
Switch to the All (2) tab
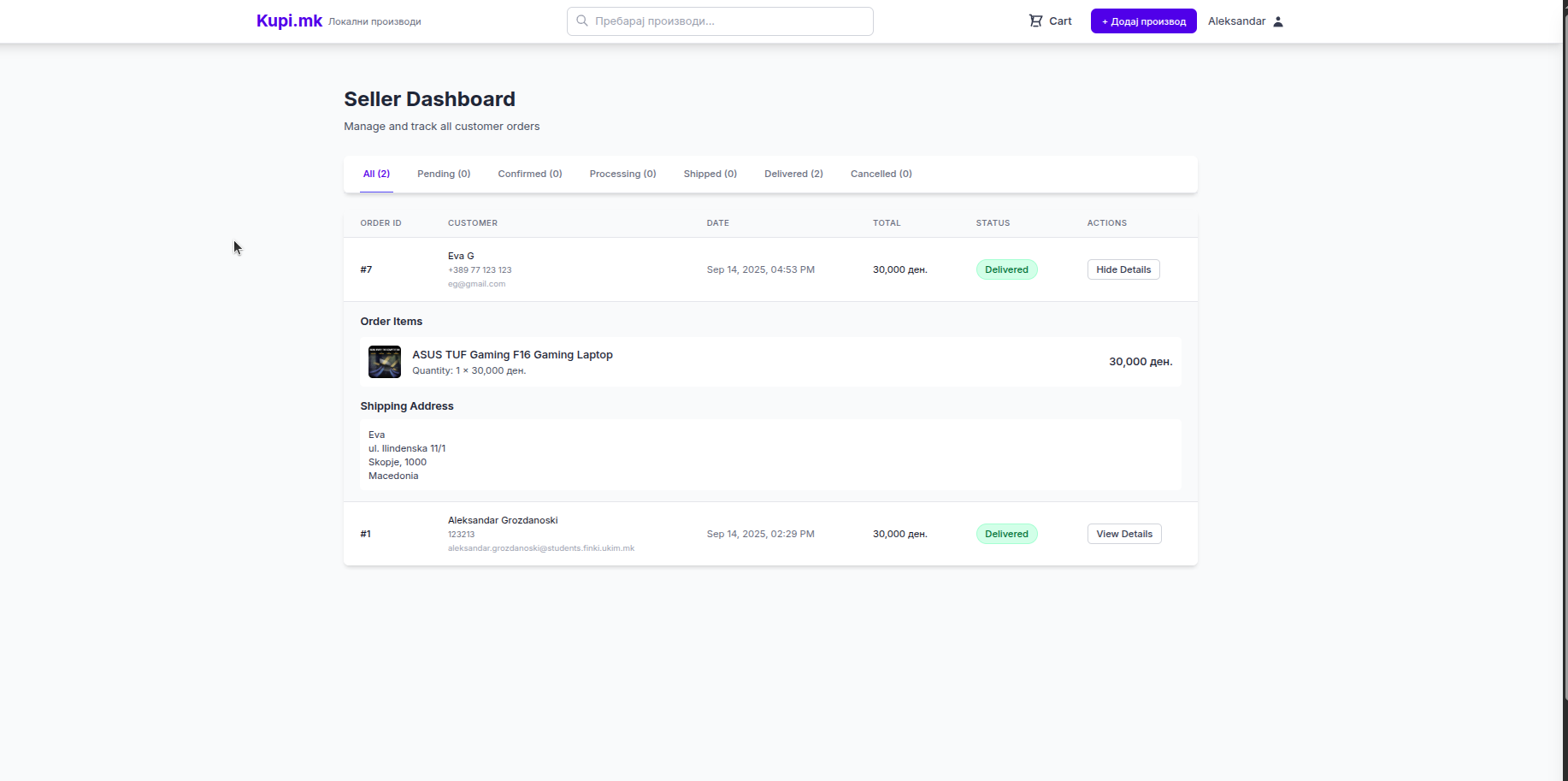coord(376,174)
